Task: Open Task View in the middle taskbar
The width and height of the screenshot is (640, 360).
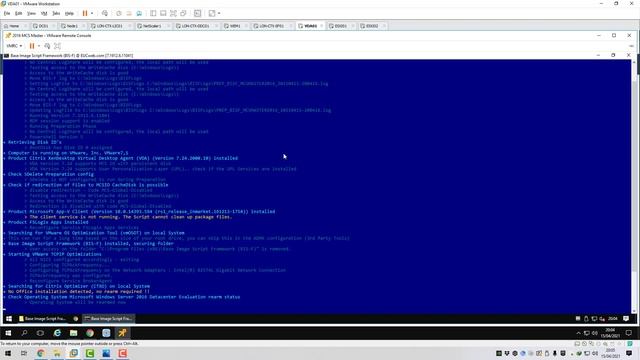Action: 40,333
